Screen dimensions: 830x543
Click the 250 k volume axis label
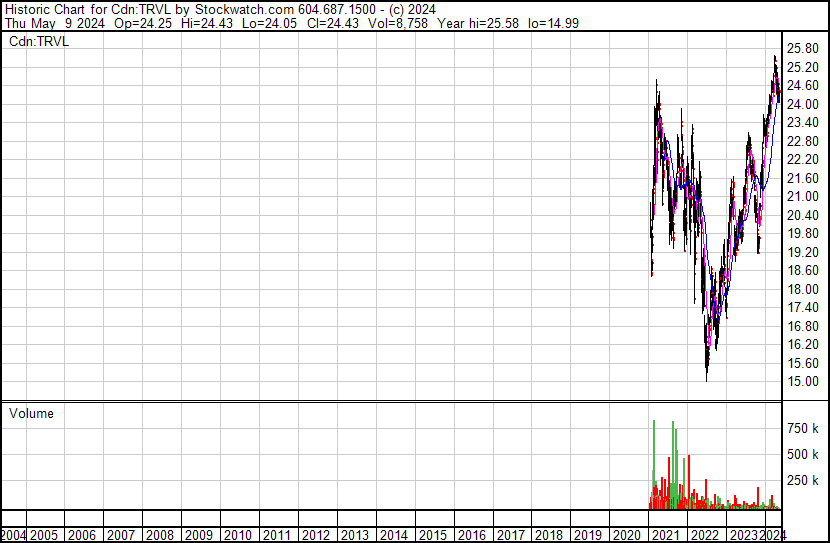click(x=804, y=481)
